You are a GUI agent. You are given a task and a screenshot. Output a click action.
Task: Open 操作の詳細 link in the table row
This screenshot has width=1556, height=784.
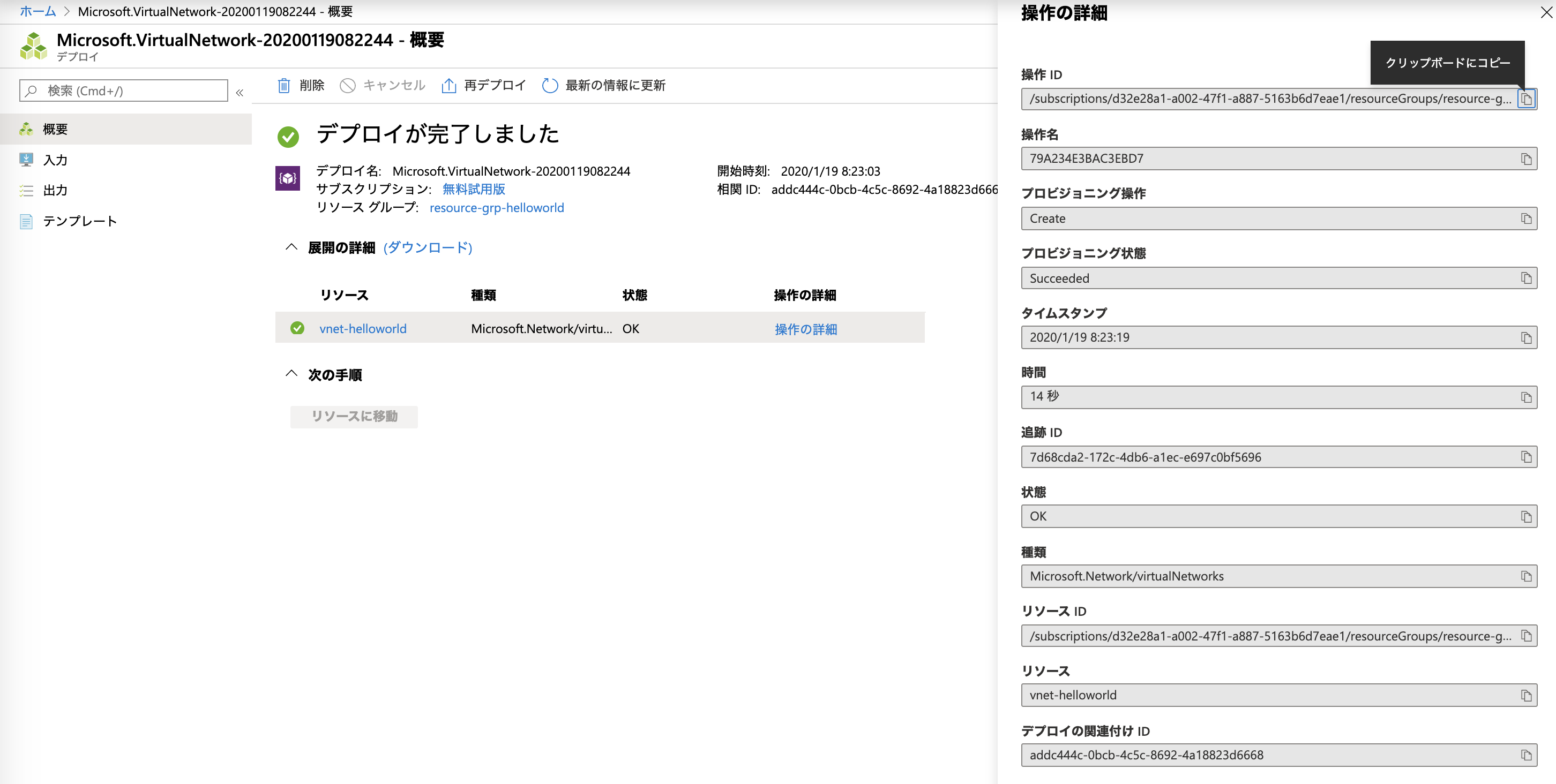point(806,329)
